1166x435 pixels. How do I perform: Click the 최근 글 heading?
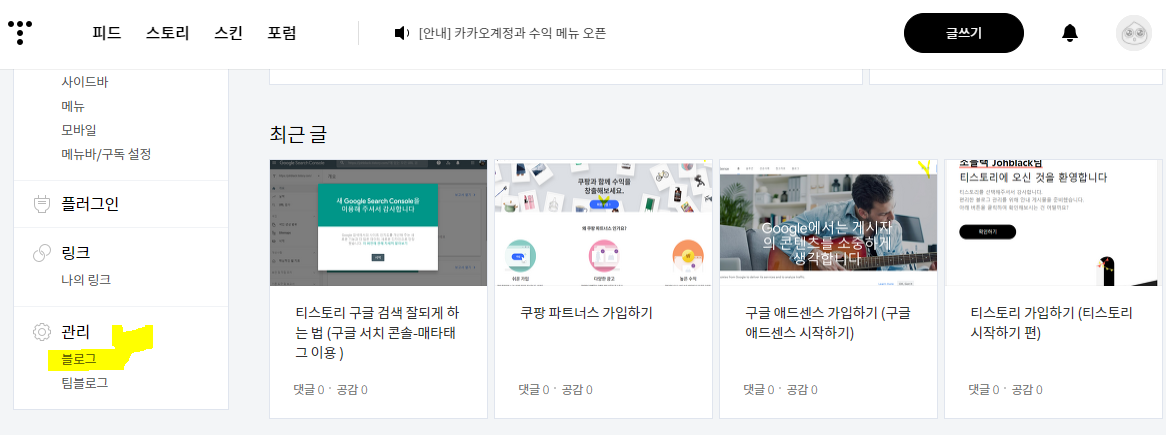(298, 135)
